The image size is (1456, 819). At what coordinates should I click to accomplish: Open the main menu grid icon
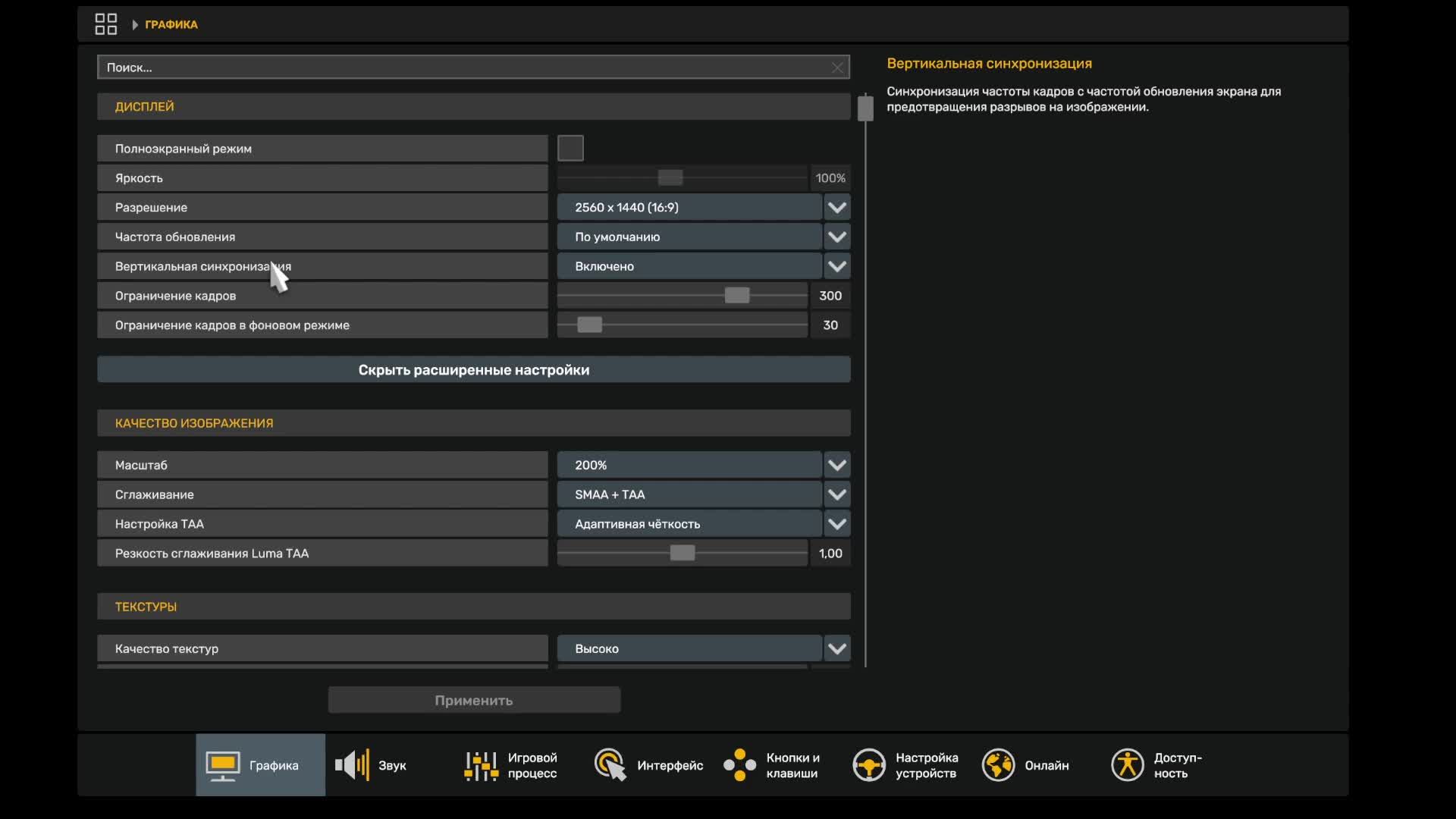[106, 24]
